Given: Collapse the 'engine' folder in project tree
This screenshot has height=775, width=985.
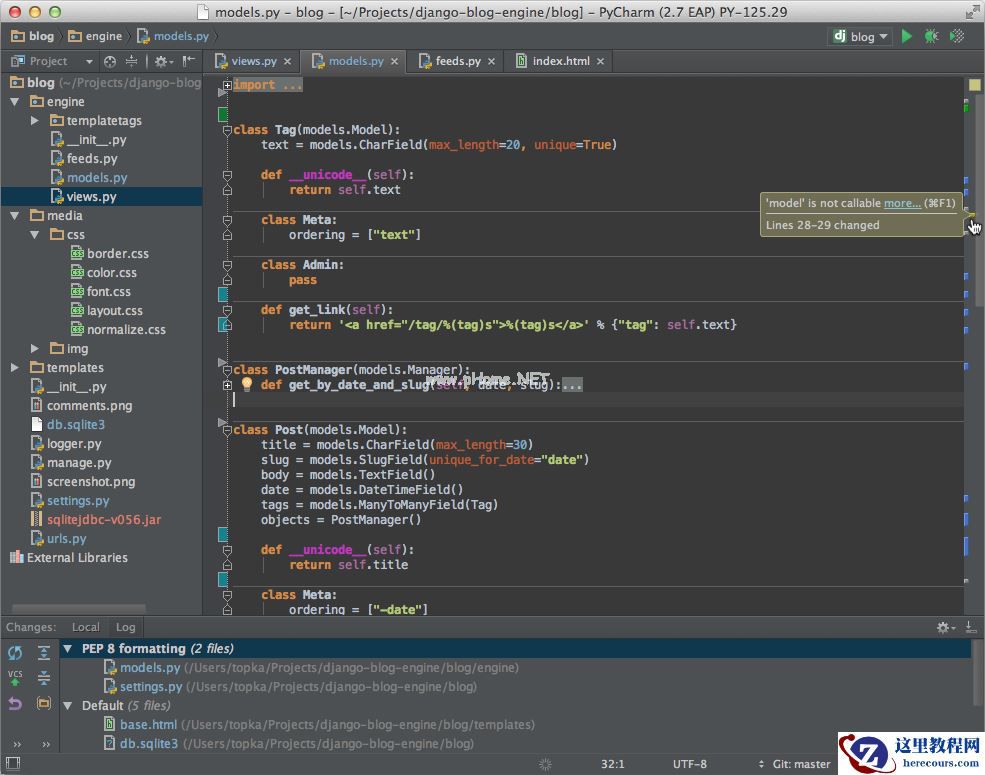Looking at the screenshot, I should pos(15,102).
